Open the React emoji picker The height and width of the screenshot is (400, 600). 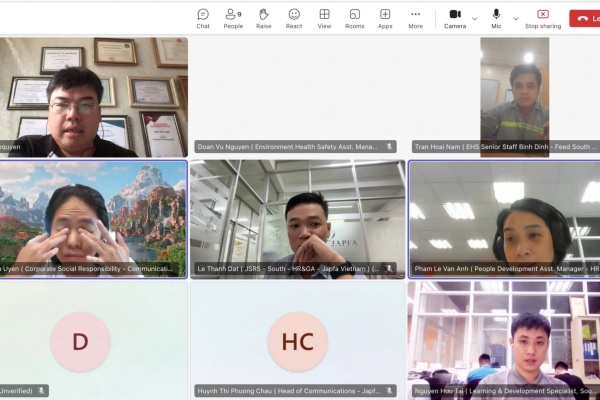(x=294, y=18)
